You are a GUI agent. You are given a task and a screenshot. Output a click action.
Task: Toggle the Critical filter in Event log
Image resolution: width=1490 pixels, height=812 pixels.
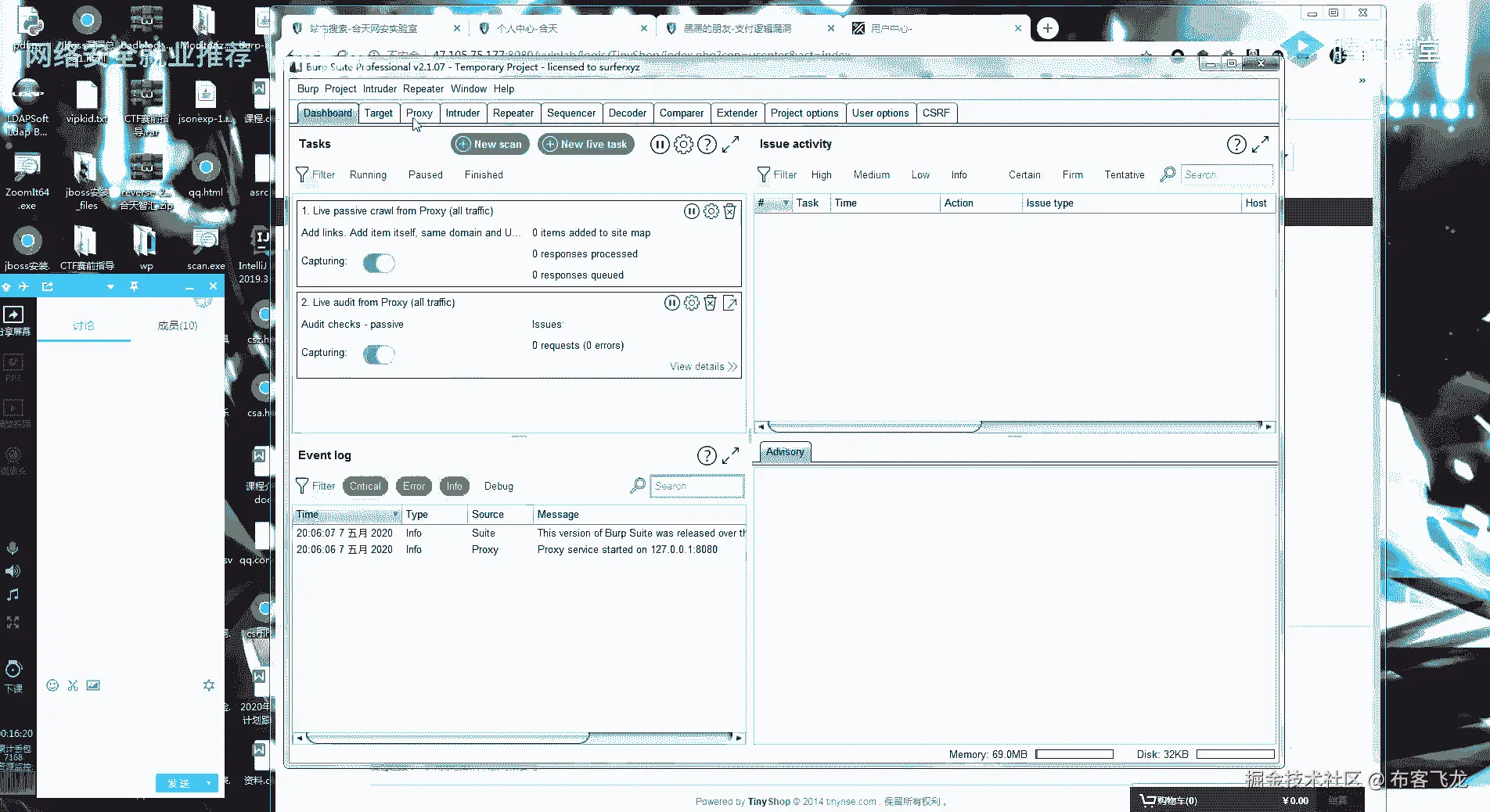coord(365,487)
